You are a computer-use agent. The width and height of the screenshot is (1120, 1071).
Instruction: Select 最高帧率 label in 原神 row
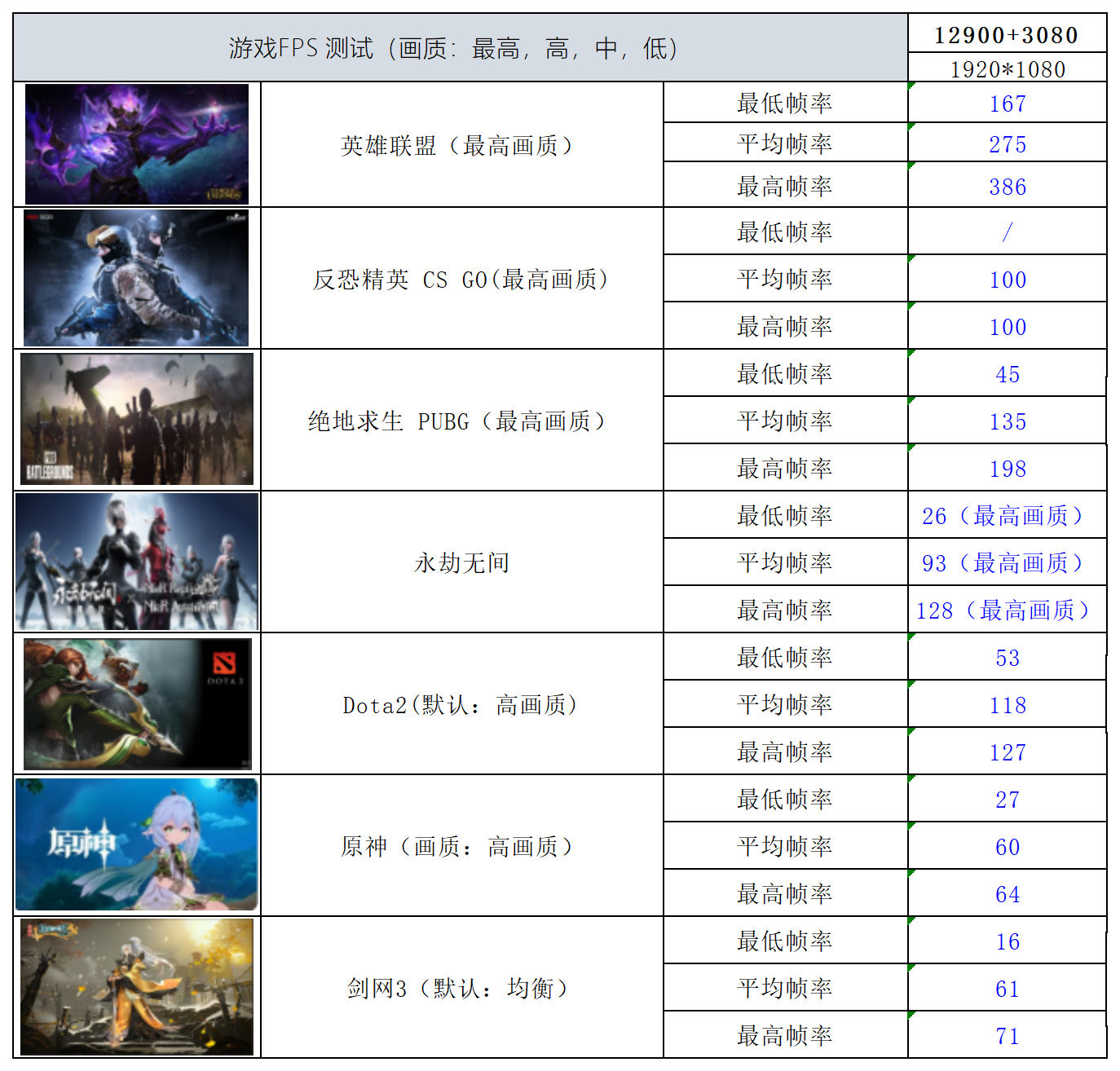pos(786,893)
